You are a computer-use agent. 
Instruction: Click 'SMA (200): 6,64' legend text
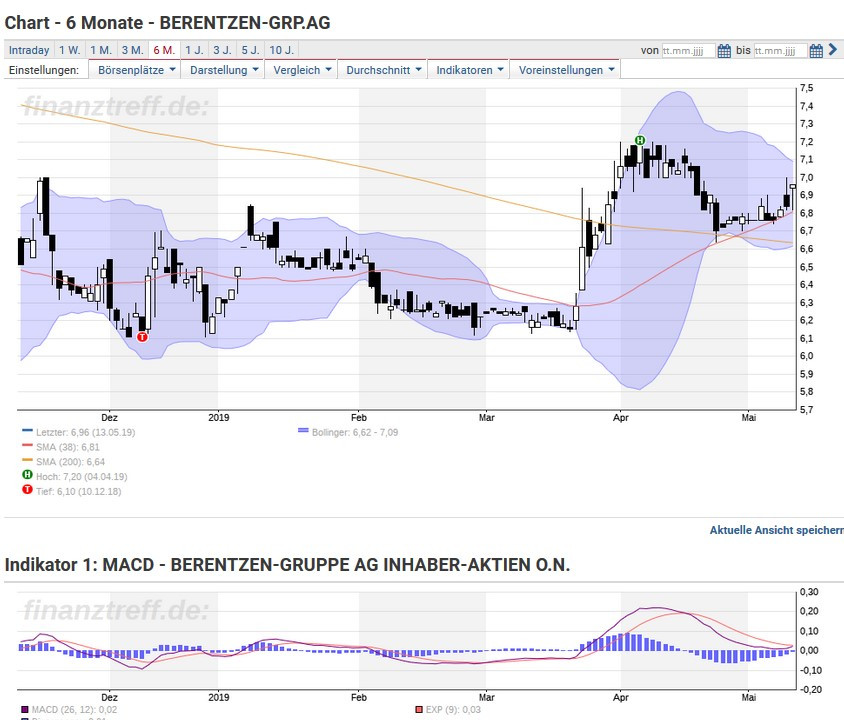71,462
